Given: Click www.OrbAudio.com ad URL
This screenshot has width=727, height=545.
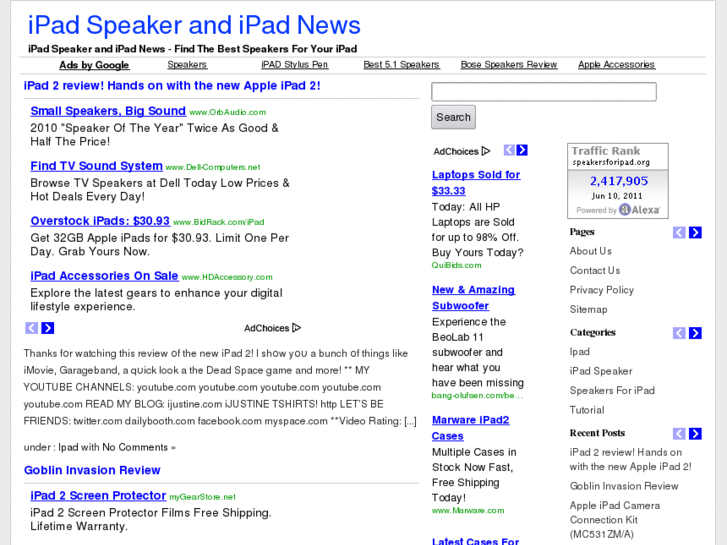Looking at the screenshot, I should [x=228, y=112].
